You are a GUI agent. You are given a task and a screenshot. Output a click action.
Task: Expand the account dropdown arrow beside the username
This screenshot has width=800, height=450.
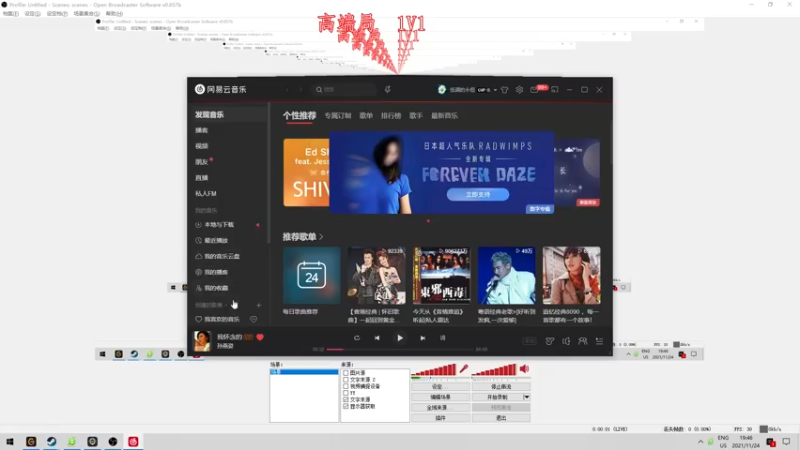[x=495, y=90]
